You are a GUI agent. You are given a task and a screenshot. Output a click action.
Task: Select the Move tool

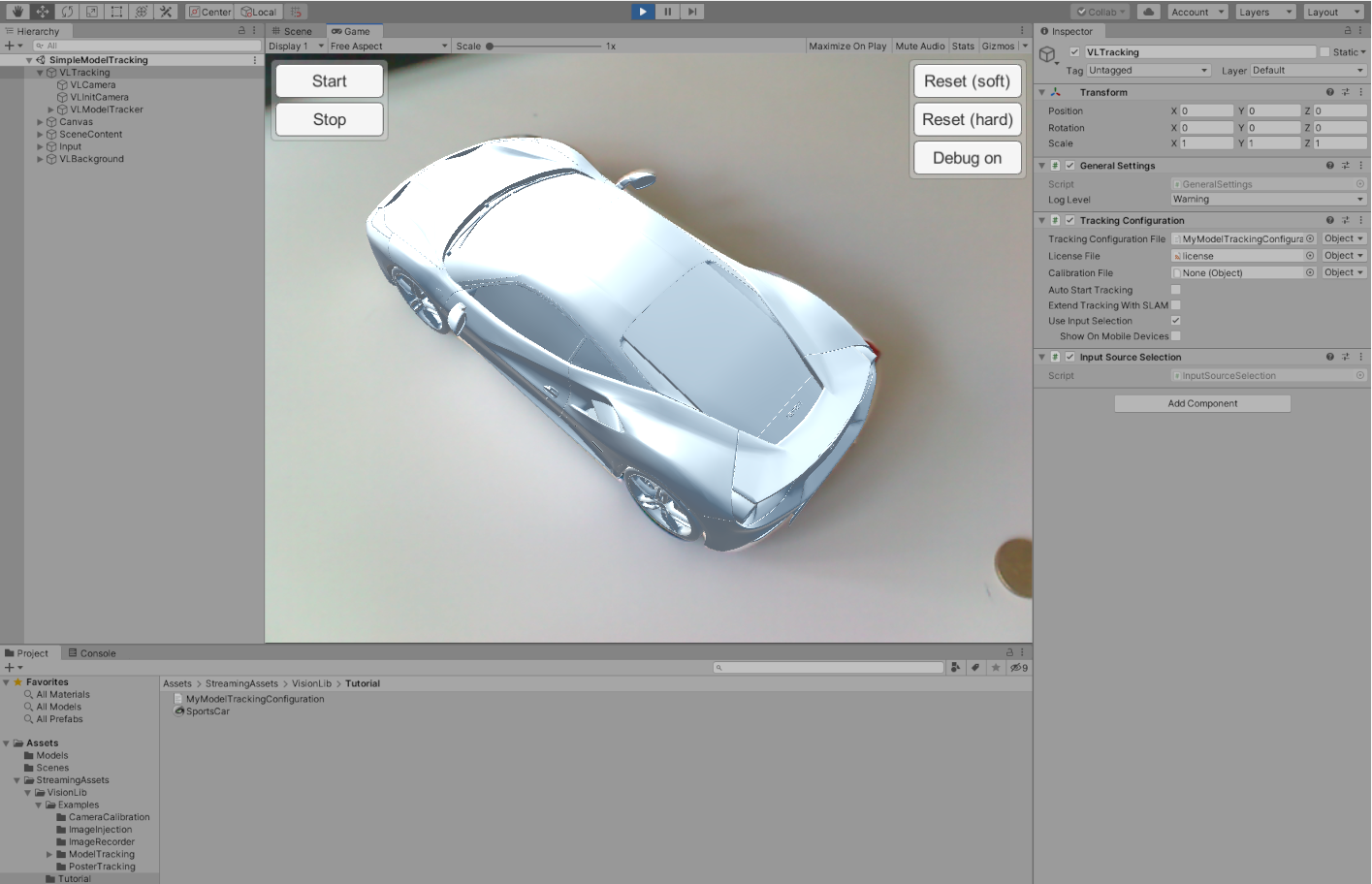43,12
